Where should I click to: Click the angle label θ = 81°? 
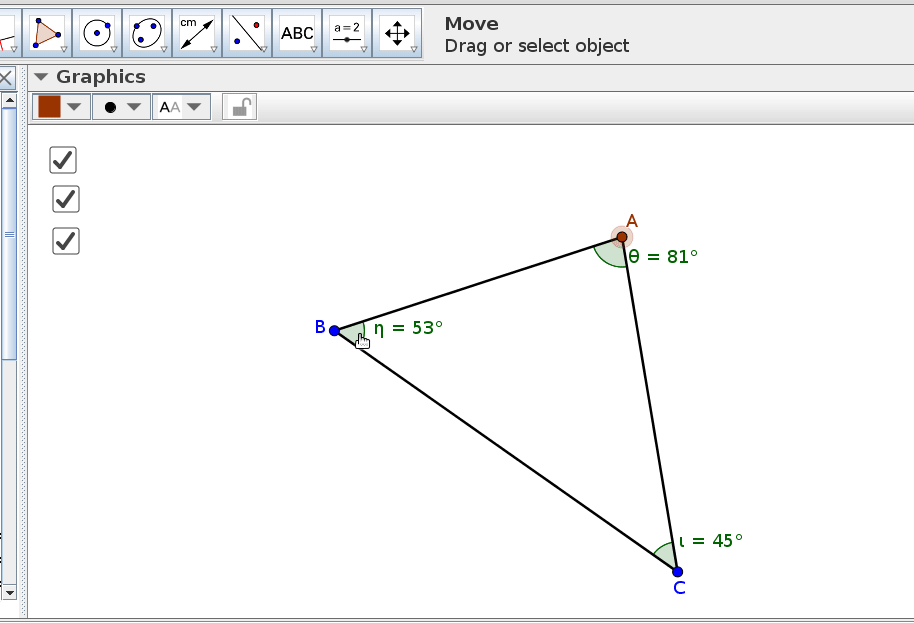tap(663, 256)
